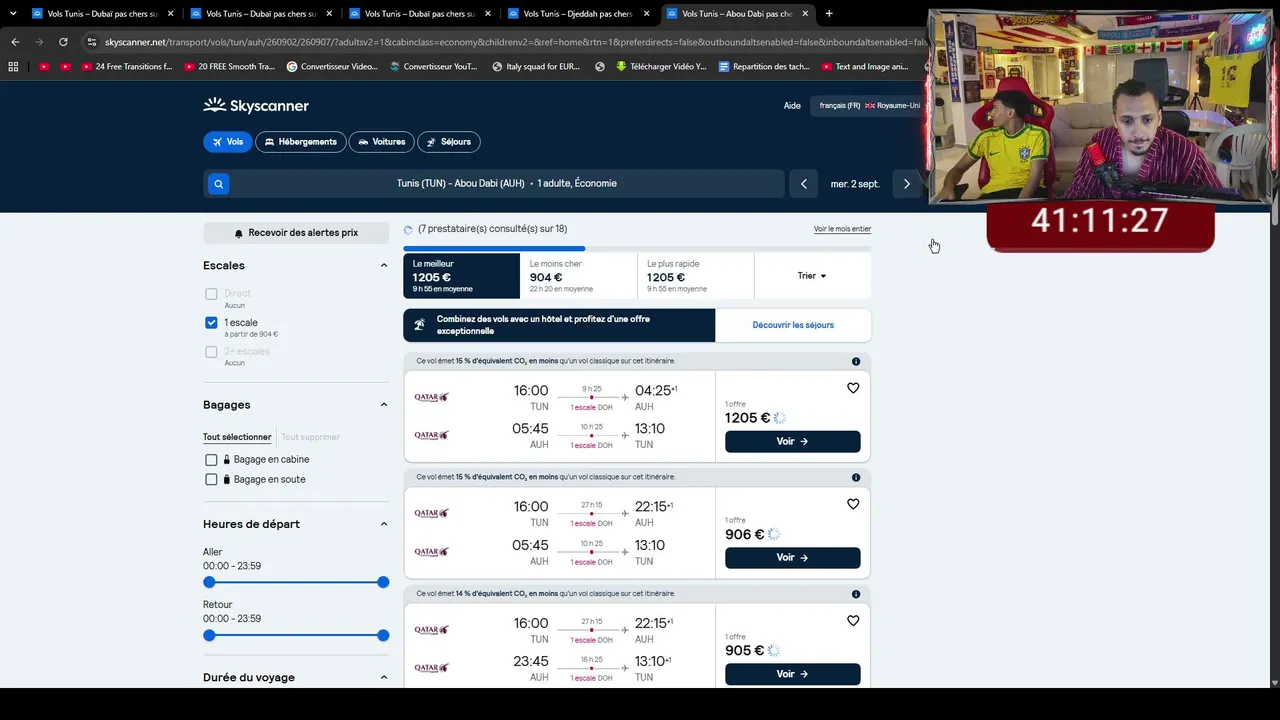Close the Vols Tunis – Abou Dabi tab
Screen dimensions: 1280x720
805,14
